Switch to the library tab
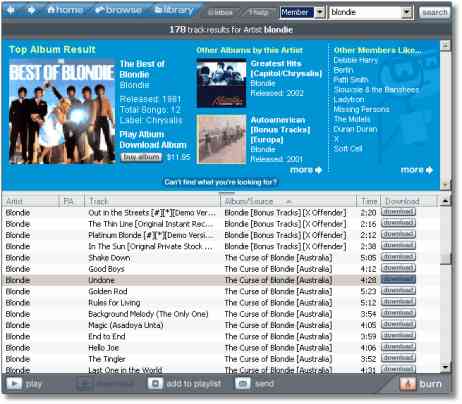This screenshot has width=462, height=404. point(174,10)
